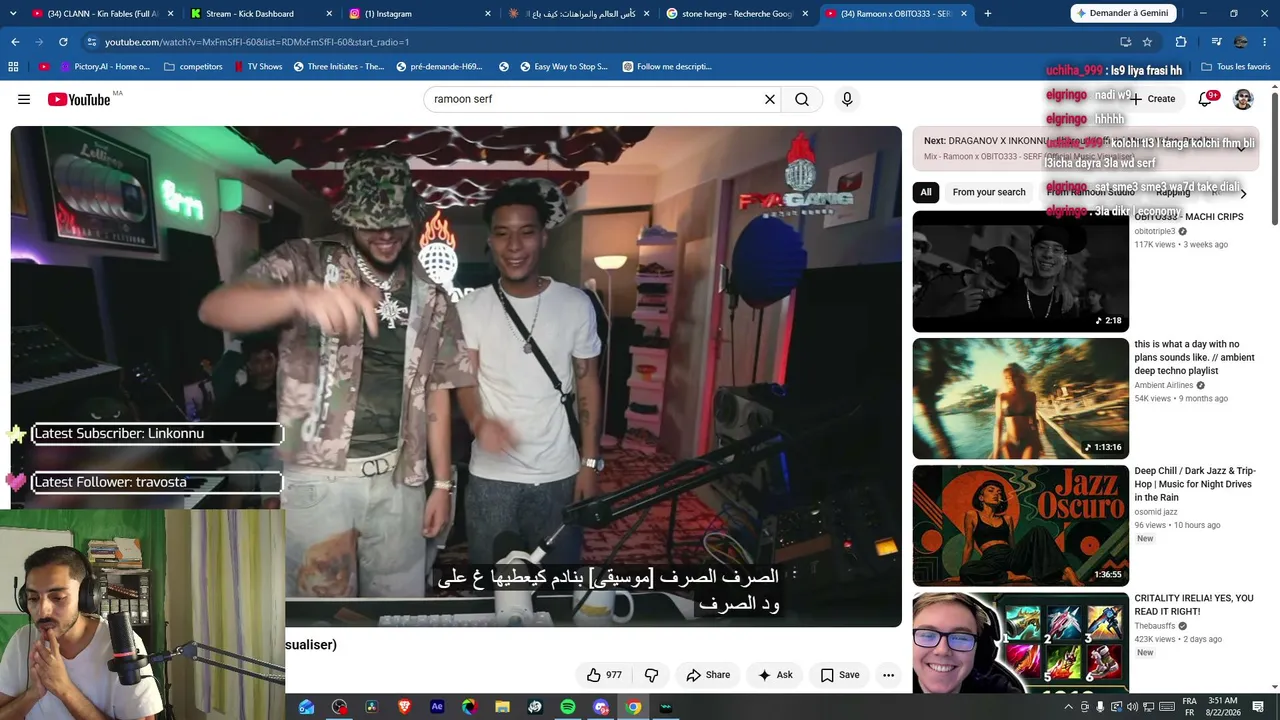Like the video with 977 likes
The height and width of the screenshot is (720, 1280).
click(x=604, y=675)
